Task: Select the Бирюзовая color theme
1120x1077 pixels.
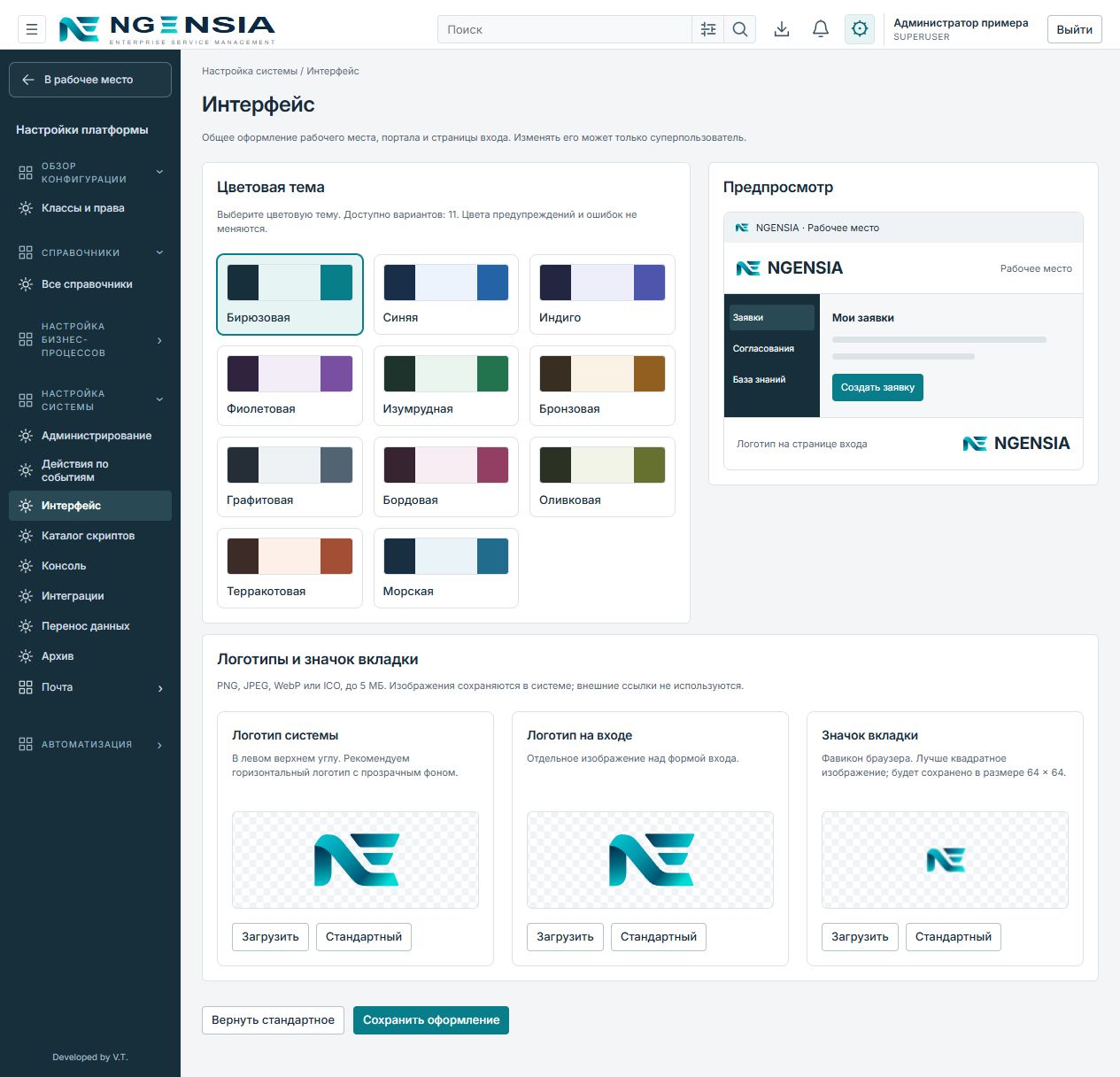Action: coord(290,295)
